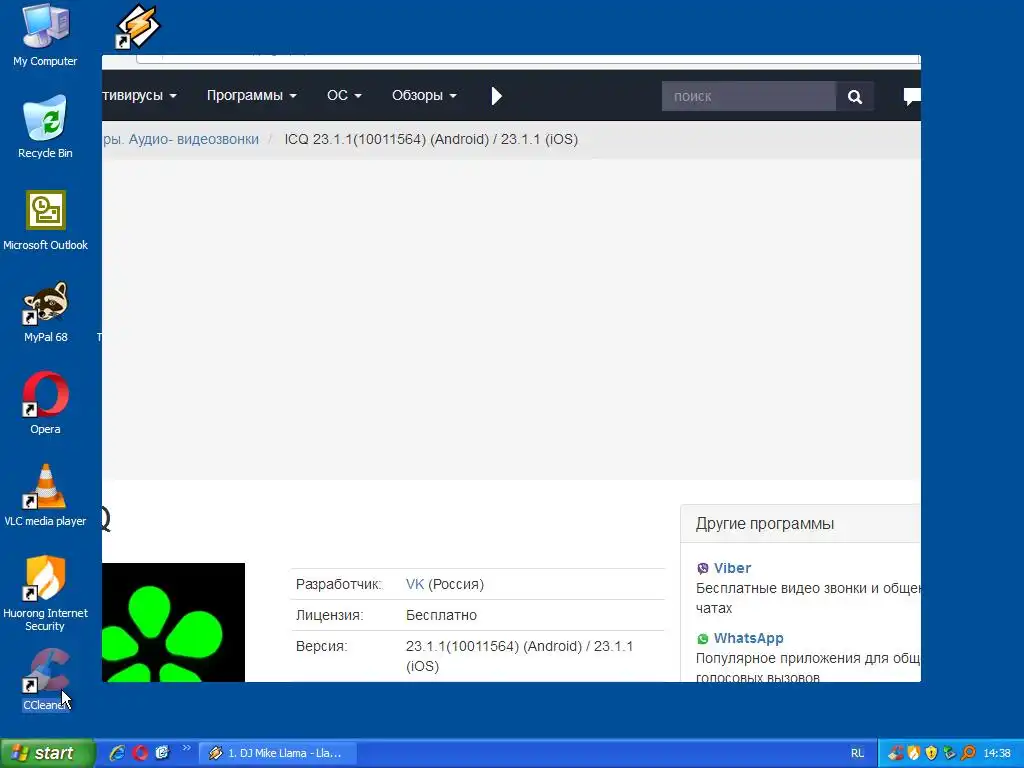
Task: Open the Start menu
Action: click(48, 753)
